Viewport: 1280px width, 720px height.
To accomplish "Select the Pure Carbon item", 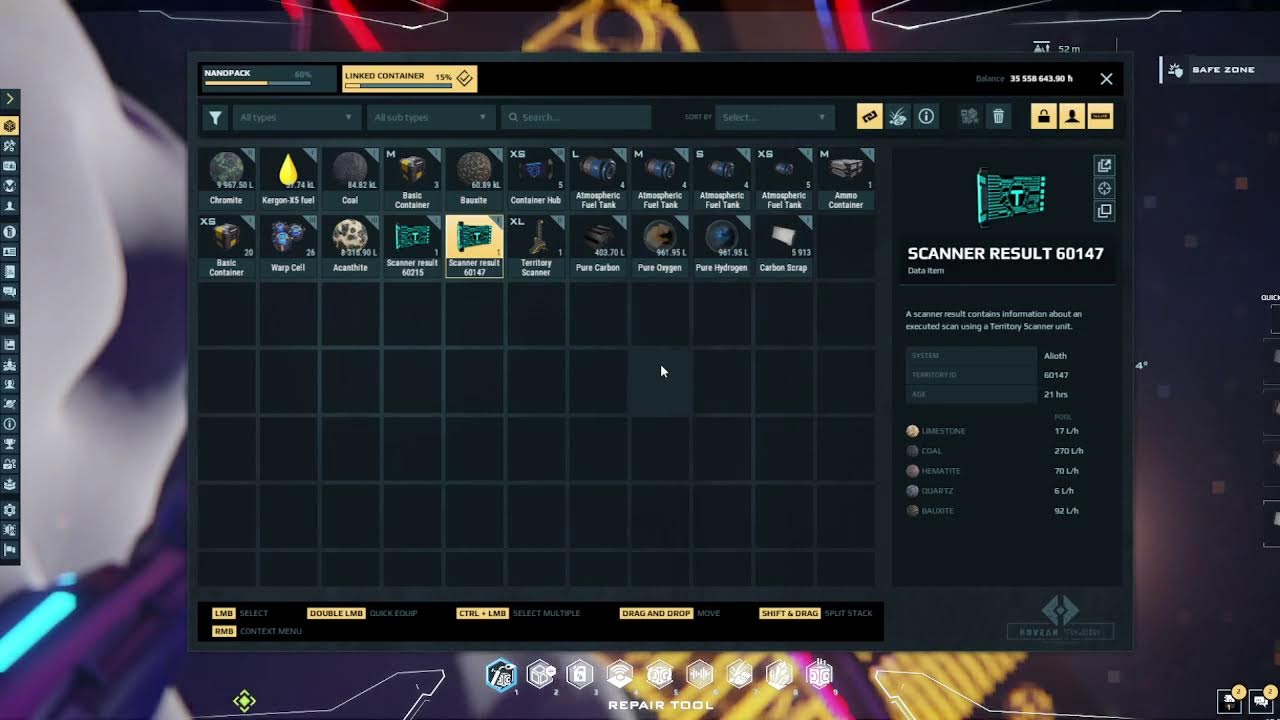I will click(x=598, y=246).
